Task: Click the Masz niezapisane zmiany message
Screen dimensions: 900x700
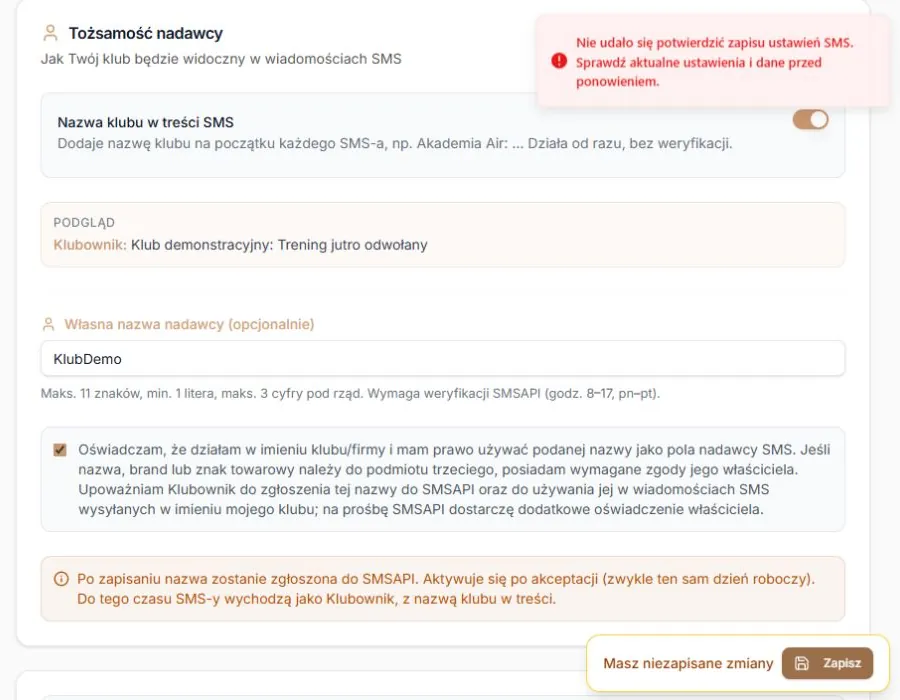Action: [x=688, y=663]
